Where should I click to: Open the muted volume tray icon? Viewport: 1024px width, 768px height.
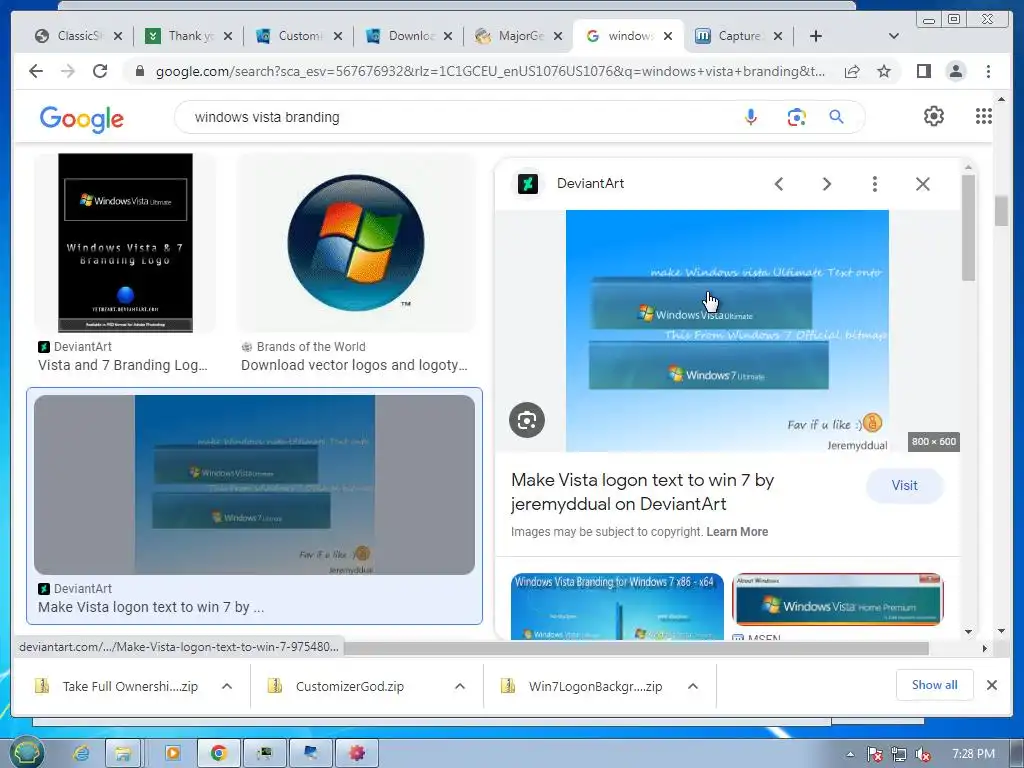923,755
